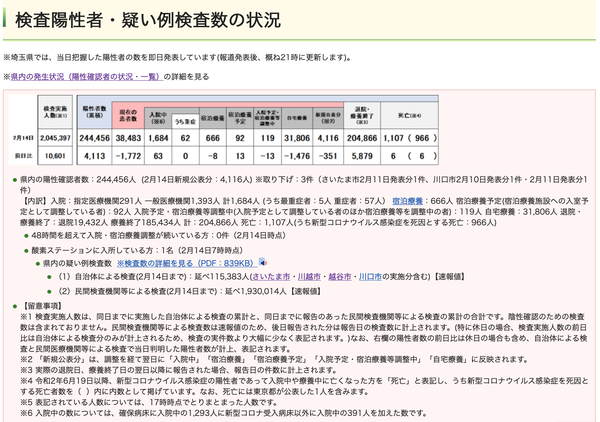The image size is (600, 422).
Task: Click the (2) 民間検査機関等による検査 line
Action: pyautogui.click(x=189, y=292)
